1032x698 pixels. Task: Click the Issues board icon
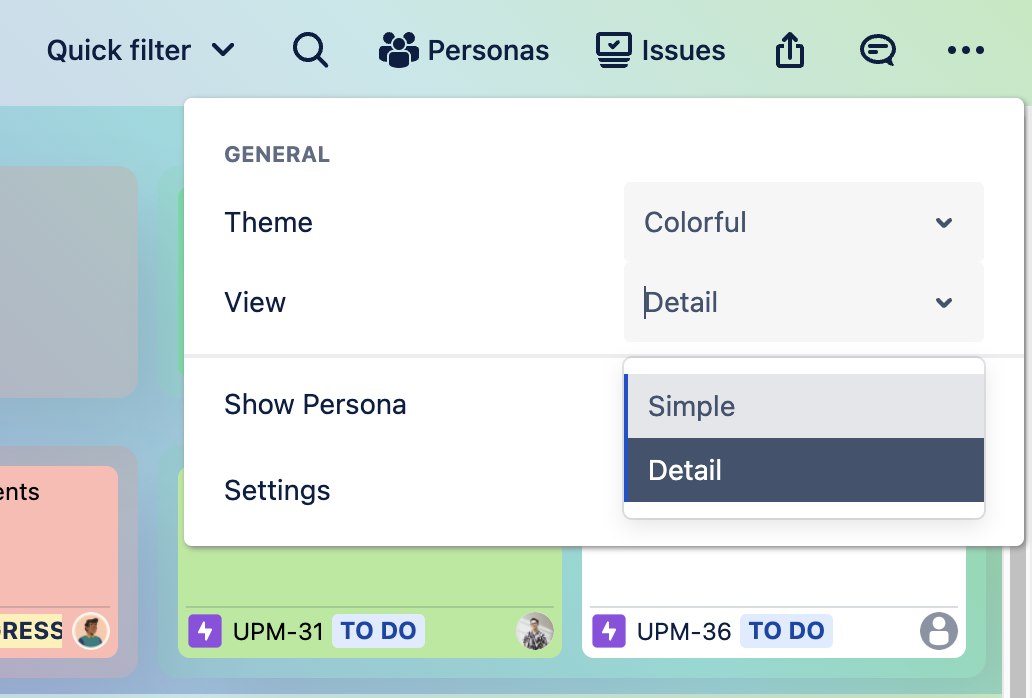pyautogui.click(x=614, y=50)
